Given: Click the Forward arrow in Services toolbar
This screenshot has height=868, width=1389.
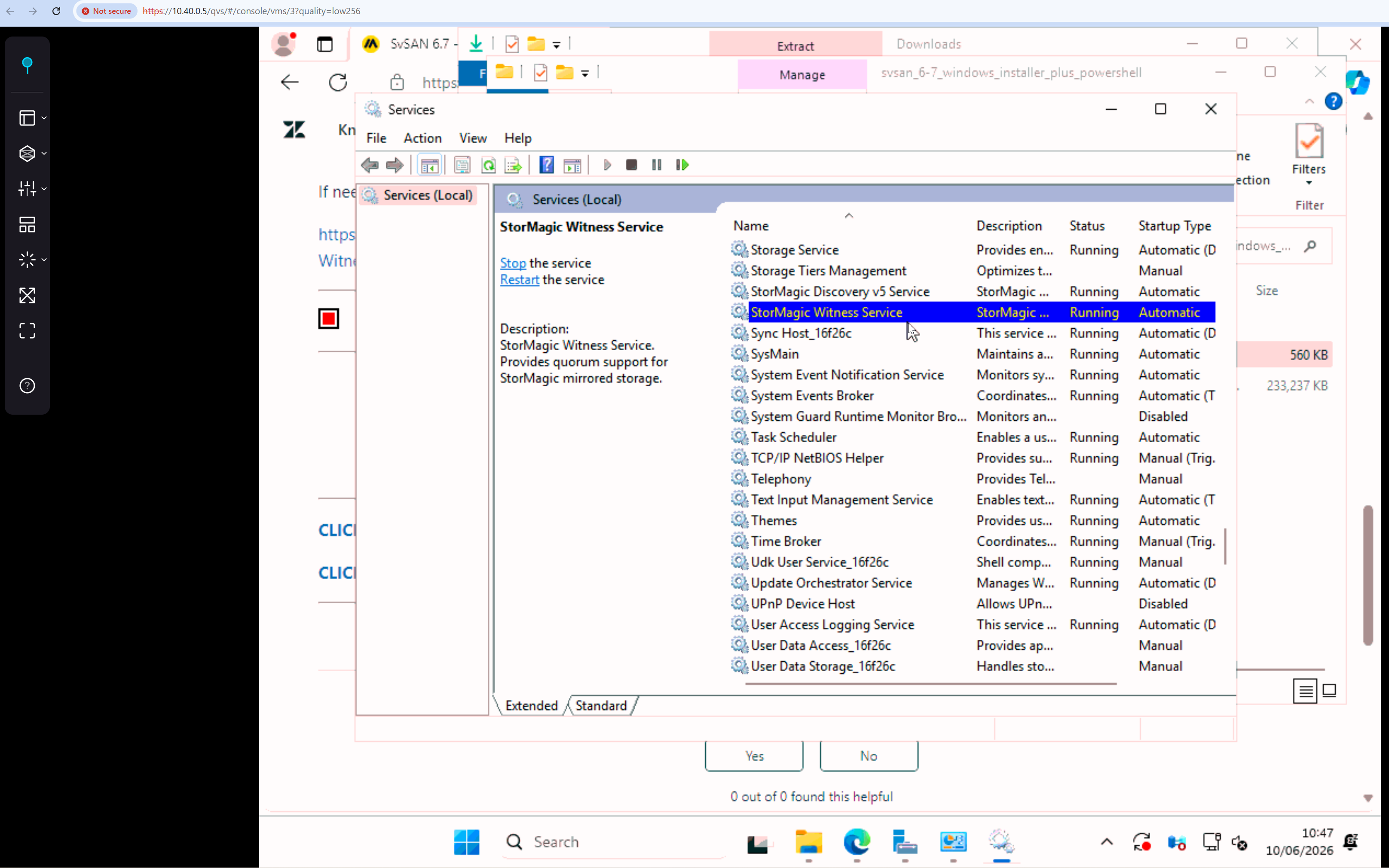Looking at the screenshot, I should 395,165.
